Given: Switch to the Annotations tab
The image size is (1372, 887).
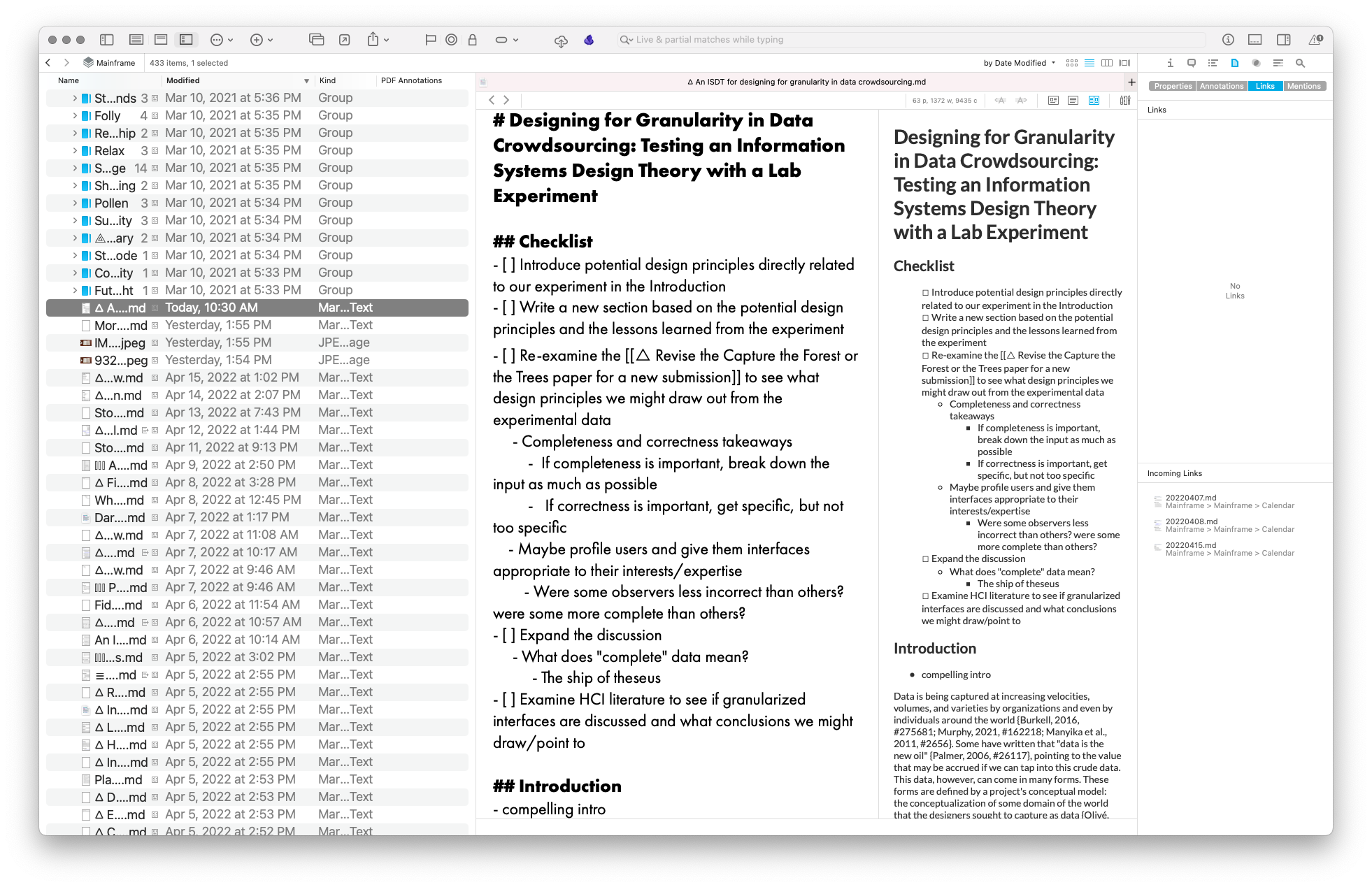Looking at the screenshot, I should (x=1221, y=86).
